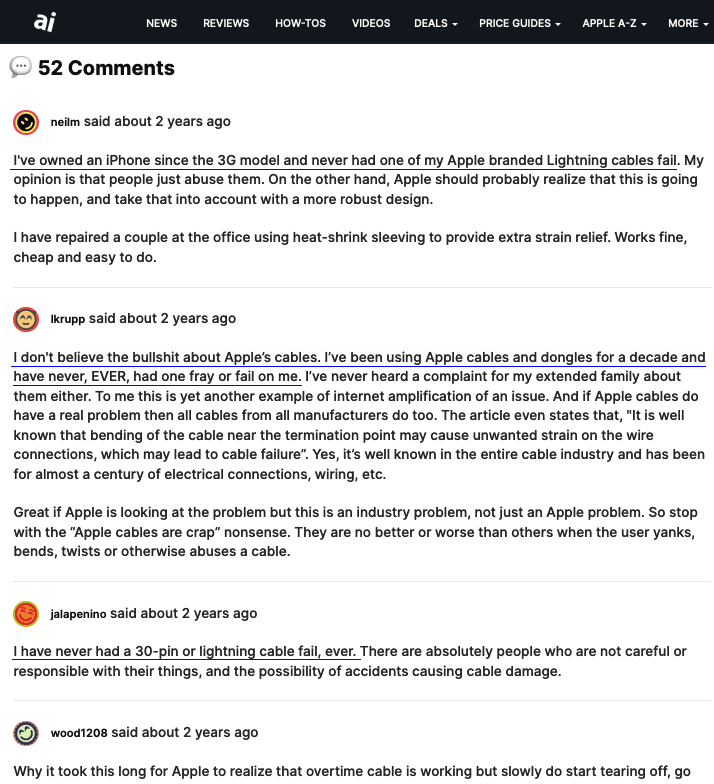Click lkrupp's avatar icon
714x784 pixels.
coord(26,319)
